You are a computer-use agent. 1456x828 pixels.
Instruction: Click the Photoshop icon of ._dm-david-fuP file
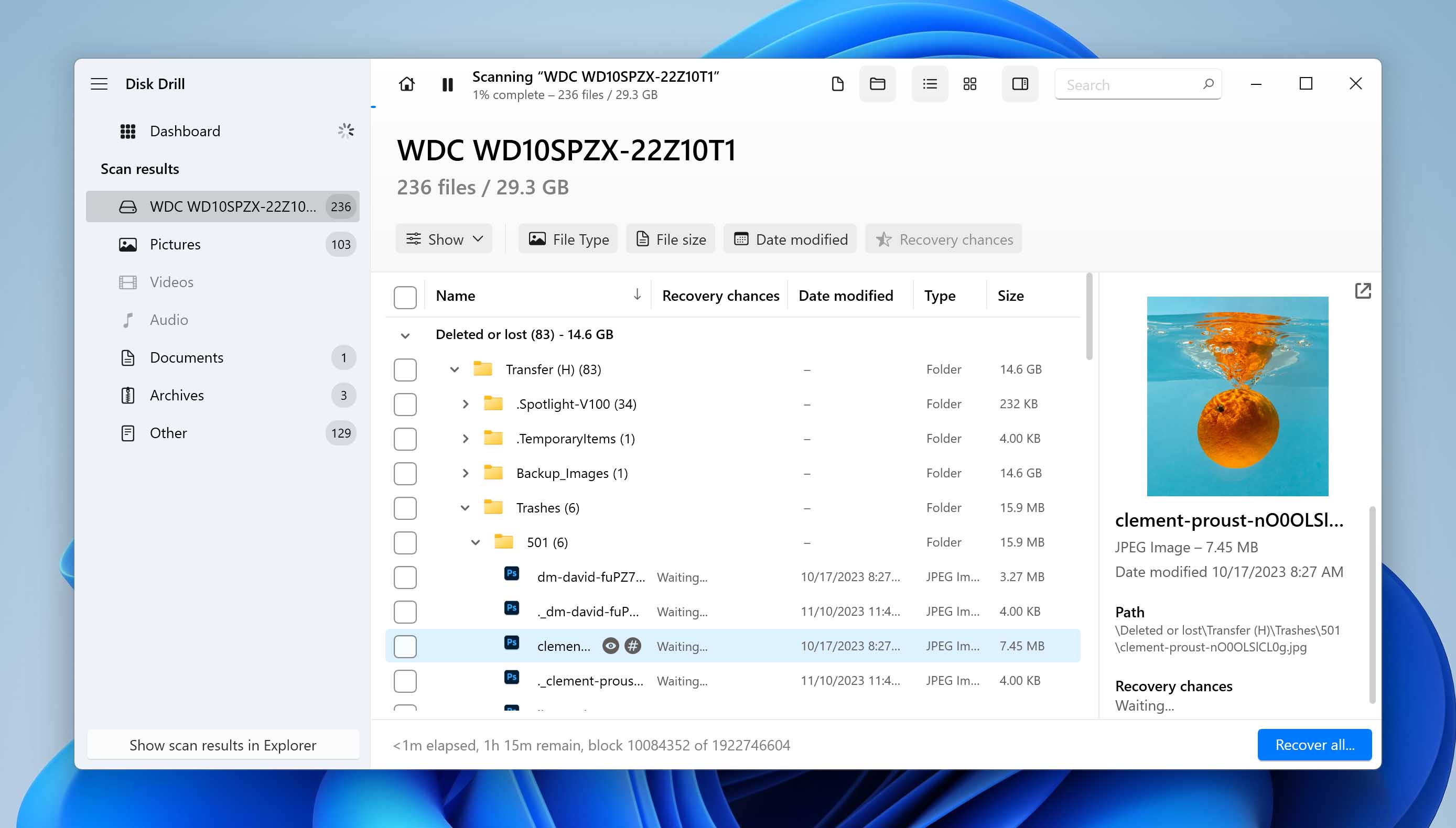pyautogui.click(x=512, y=608)
